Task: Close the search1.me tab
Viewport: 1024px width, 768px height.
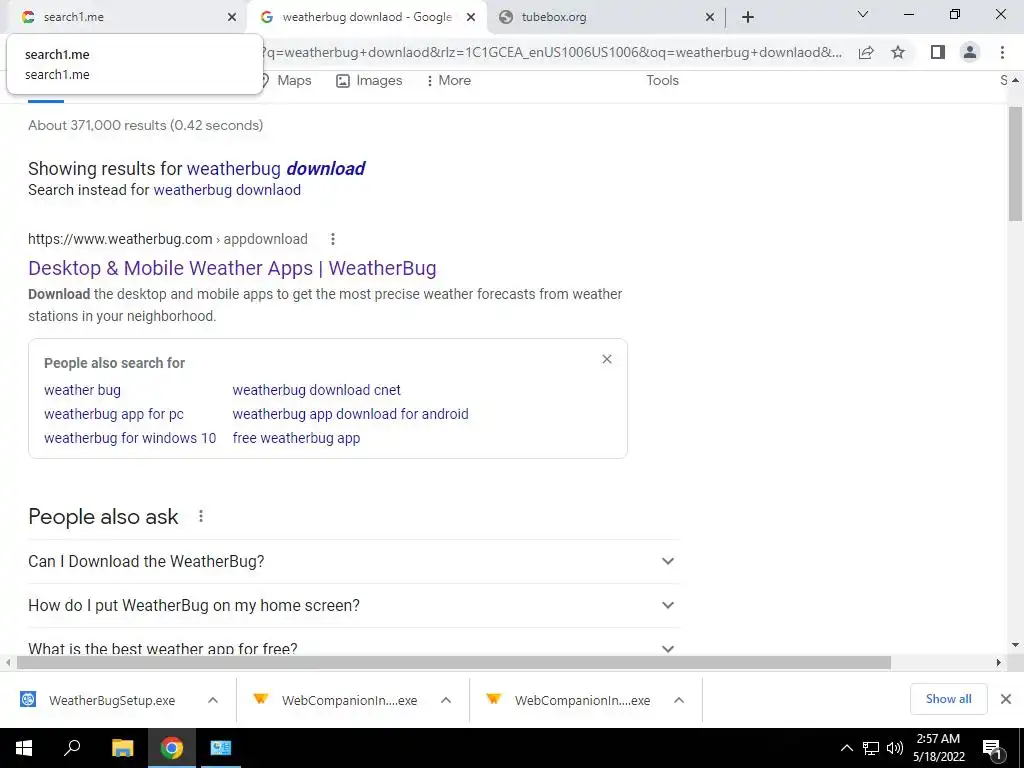Action: [231, 17]
